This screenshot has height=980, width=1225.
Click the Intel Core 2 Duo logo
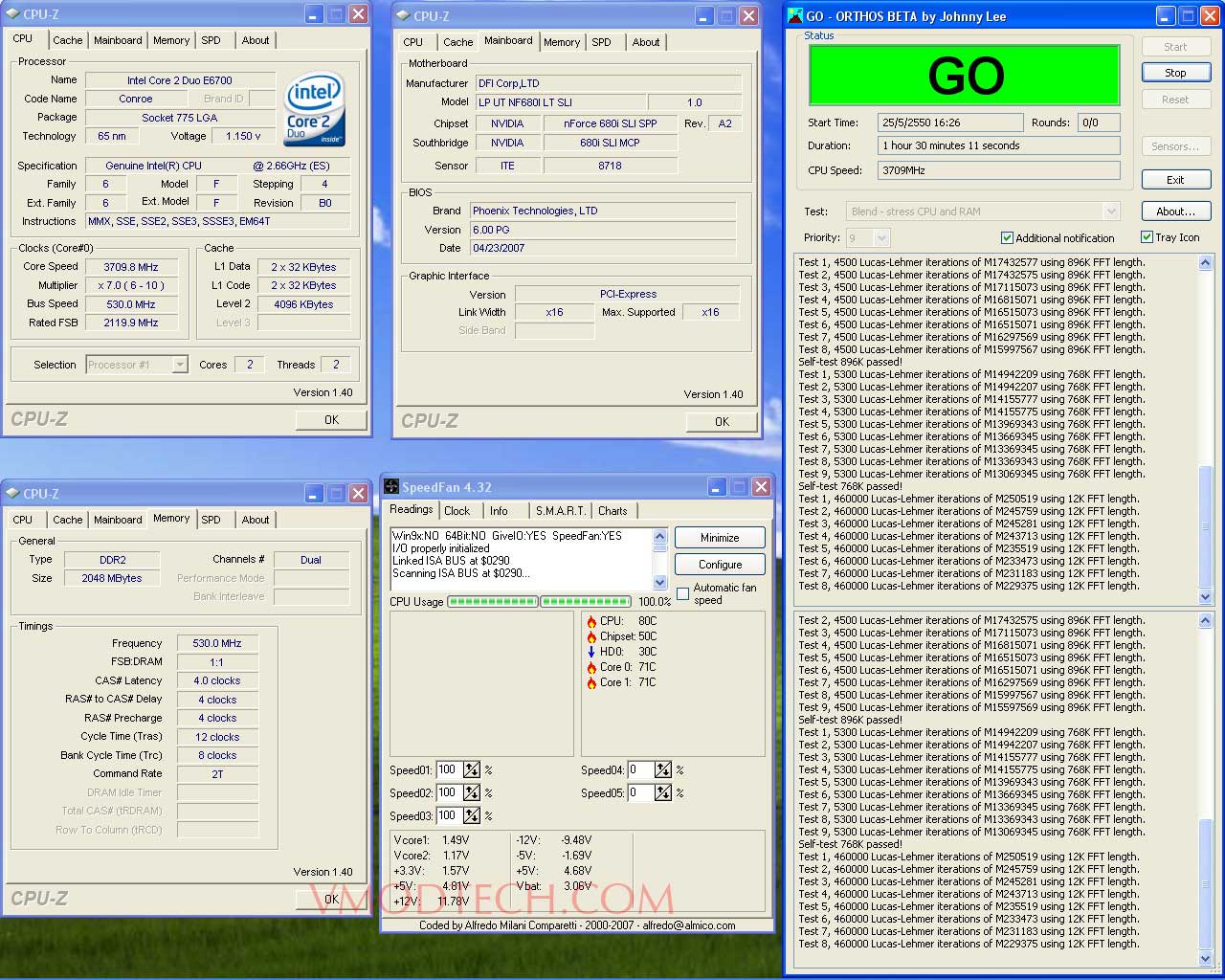pyautogui.click(x=315, y=110)
